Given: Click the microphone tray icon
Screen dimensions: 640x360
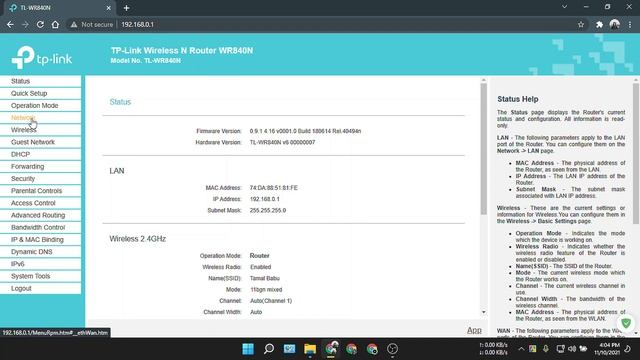Looking at the screenshot, I should point(546,349).
